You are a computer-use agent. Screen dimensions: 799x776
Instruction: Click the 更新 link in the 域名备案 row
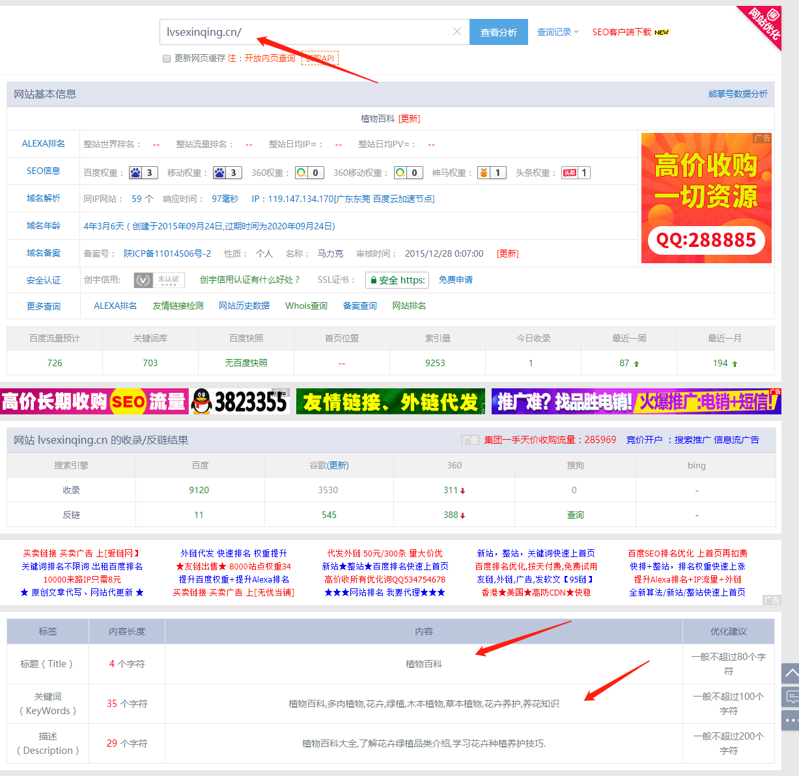pos(508,253)
